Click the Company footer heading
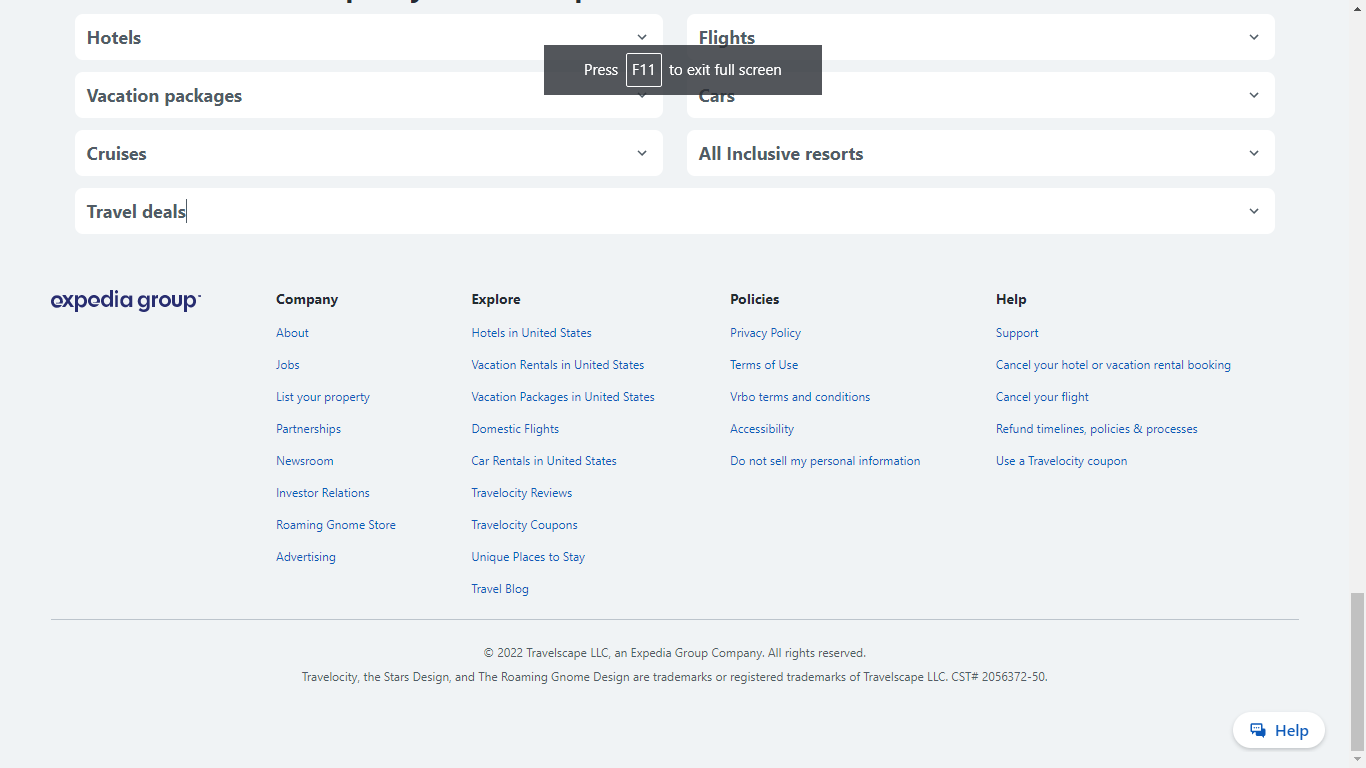 coord(307,299)
